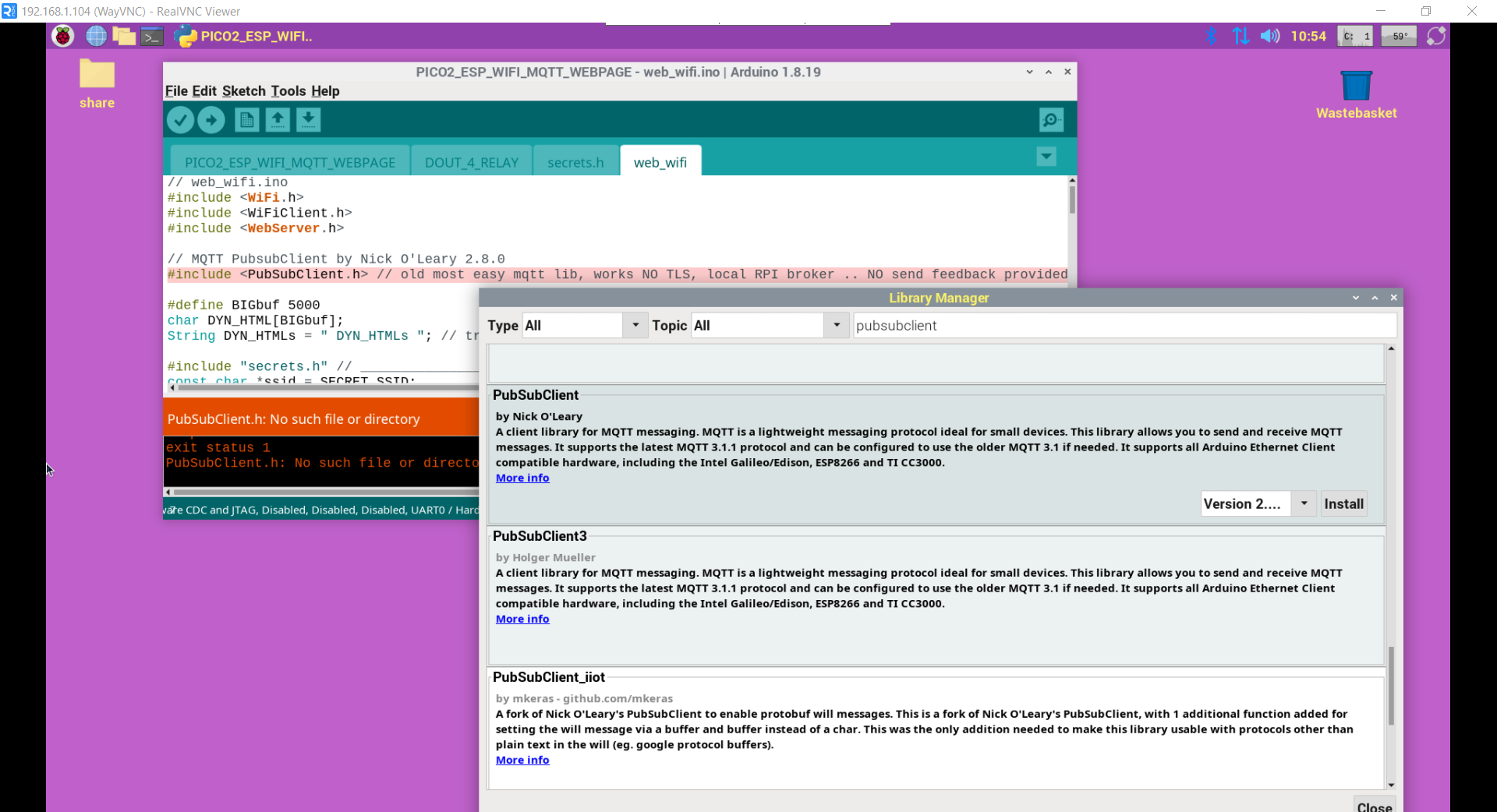
Task: Click the volume speaker tray icon
Action: [1270, 36]
